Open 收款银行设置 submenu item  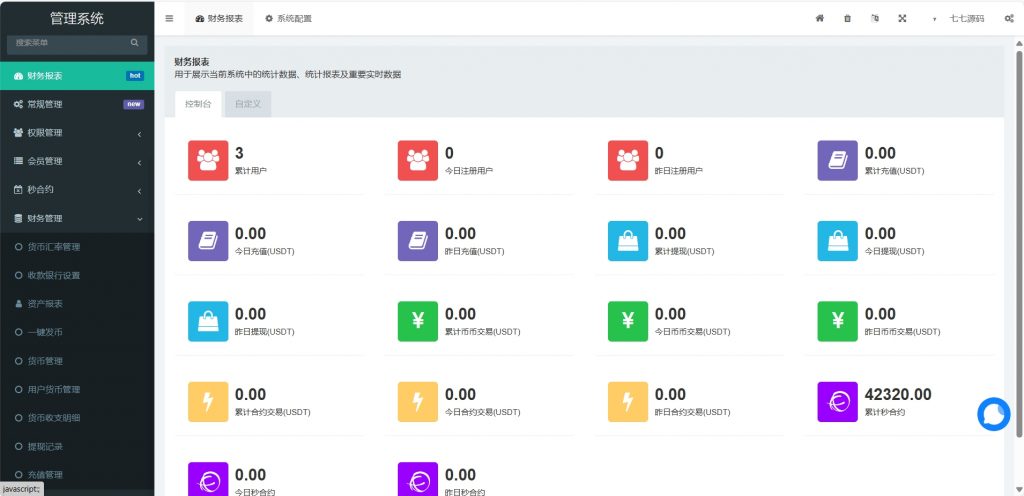point(77,275)
